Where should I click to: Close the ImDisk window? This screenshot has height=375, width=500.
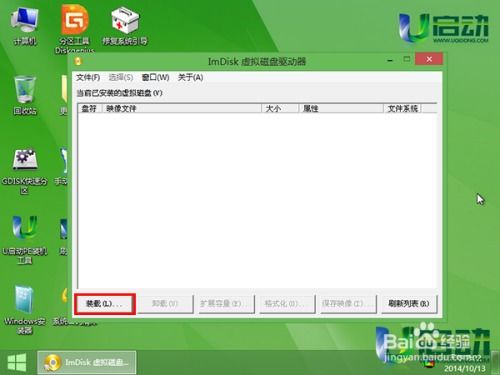pyautogui.click(x=429, y=59)
